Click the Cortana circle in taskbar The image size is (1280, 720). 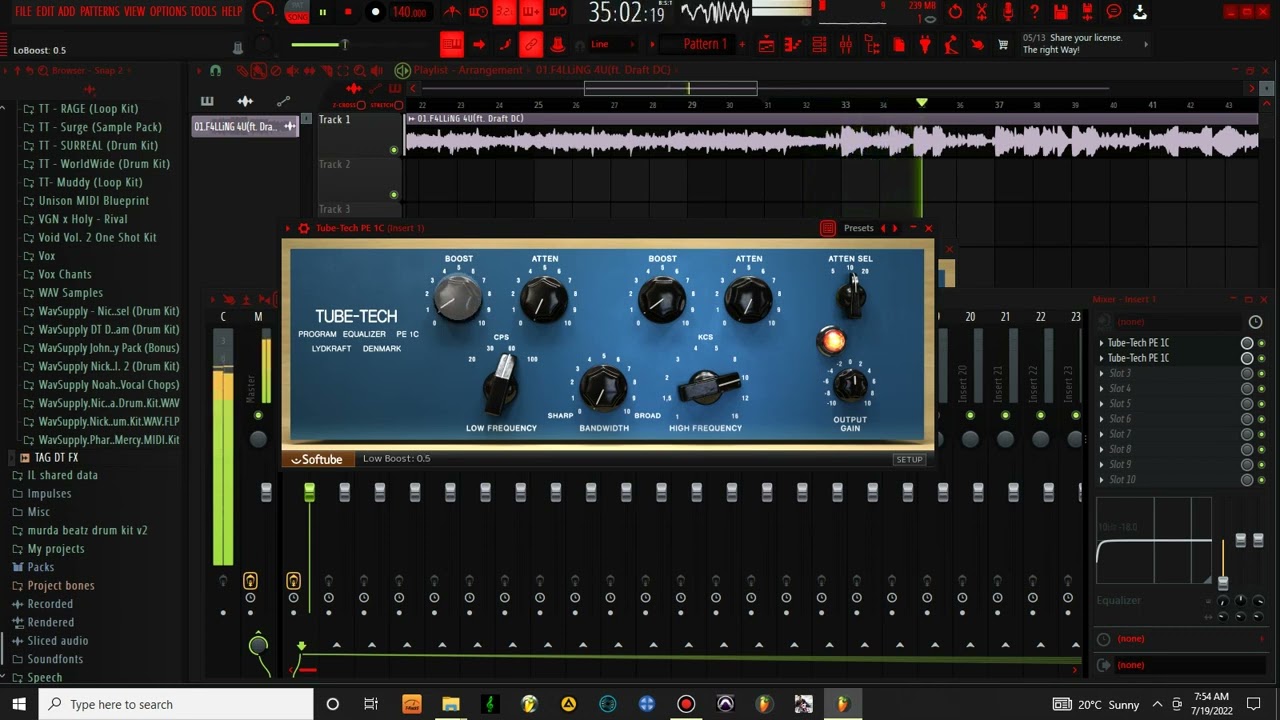pos(332,704)
